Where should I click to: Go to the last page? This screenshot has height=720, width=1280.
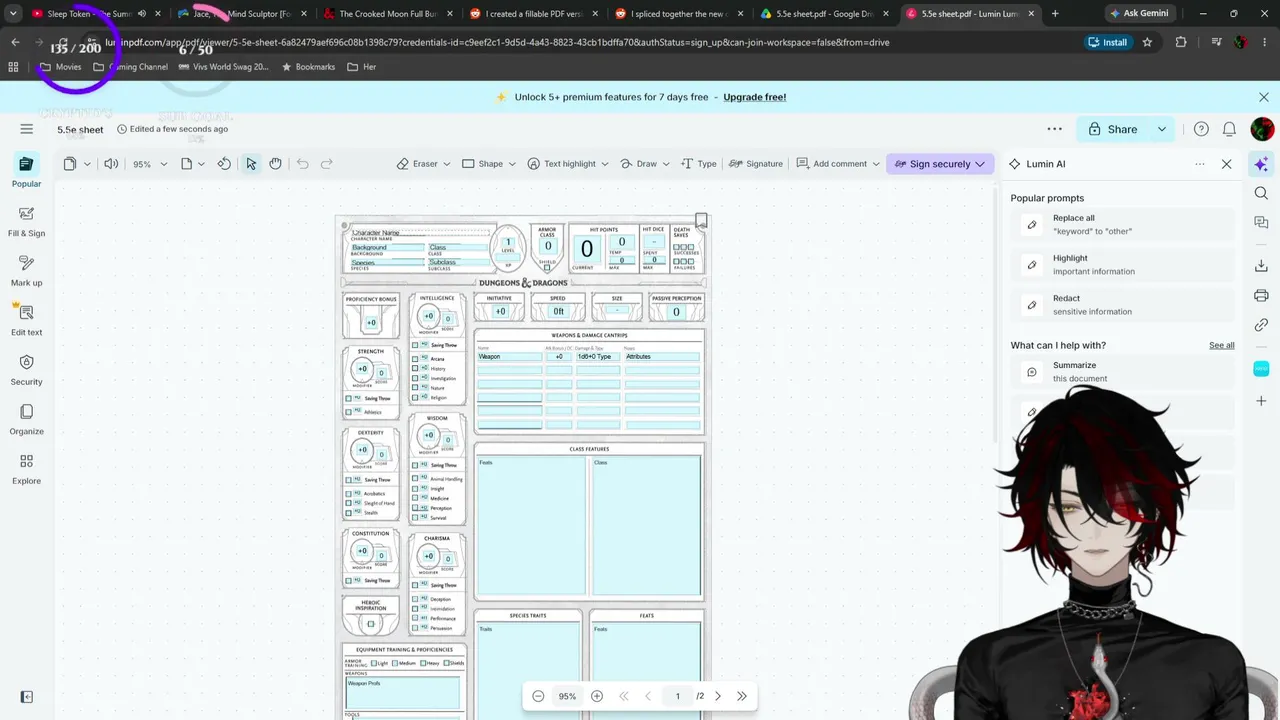(x=742, y=696)
